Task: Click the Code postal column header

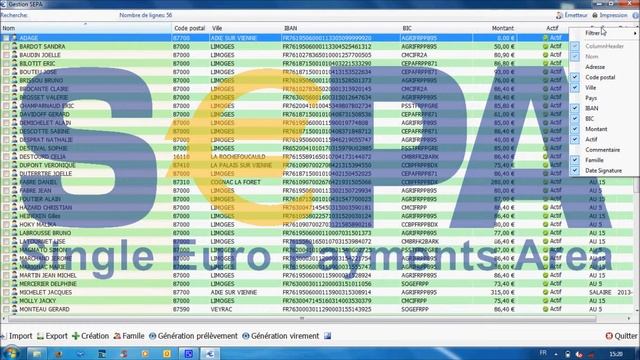Action: (190, 28)
